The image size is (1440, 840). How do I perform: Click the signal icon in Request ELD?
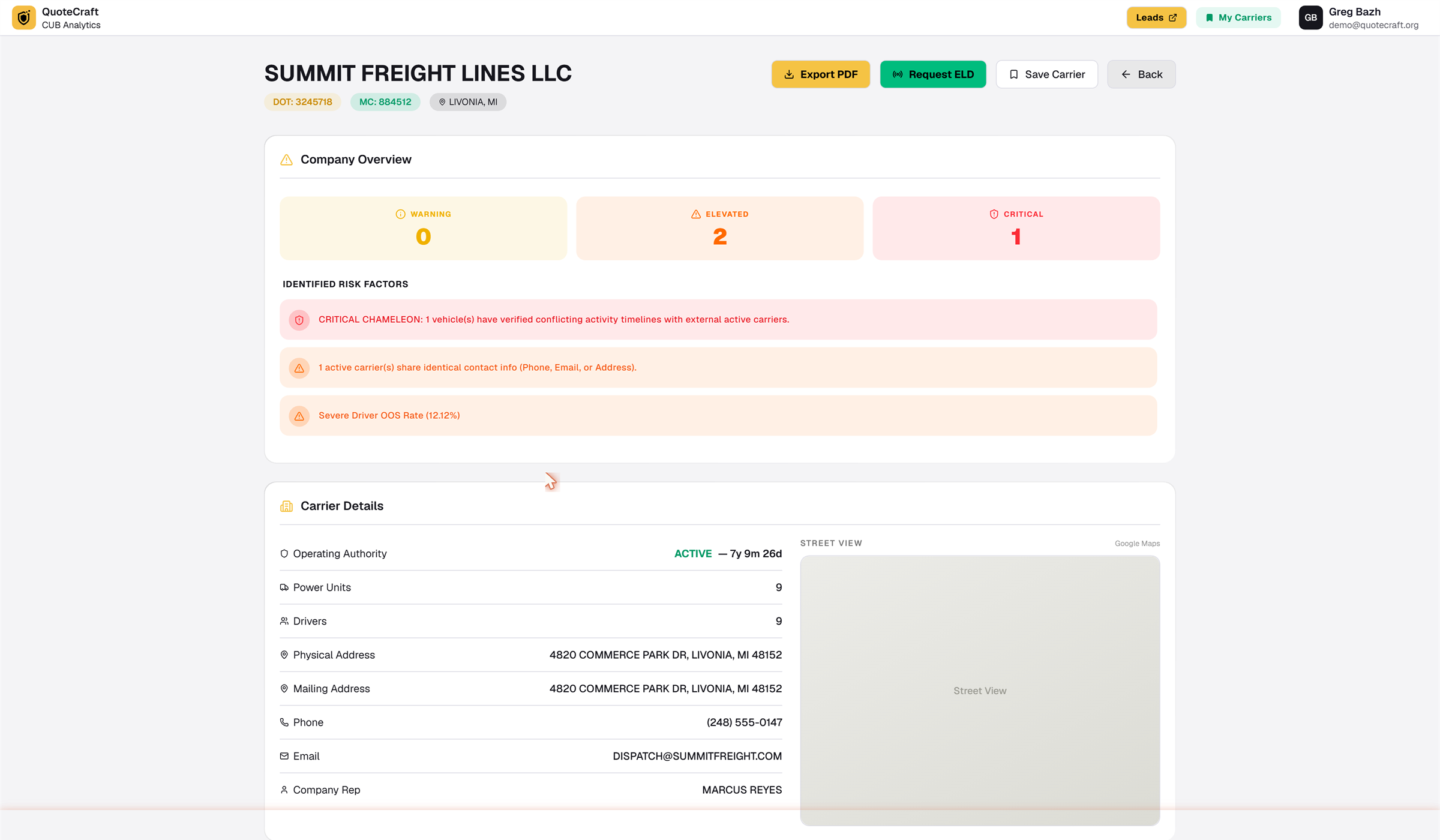point(898,74)
